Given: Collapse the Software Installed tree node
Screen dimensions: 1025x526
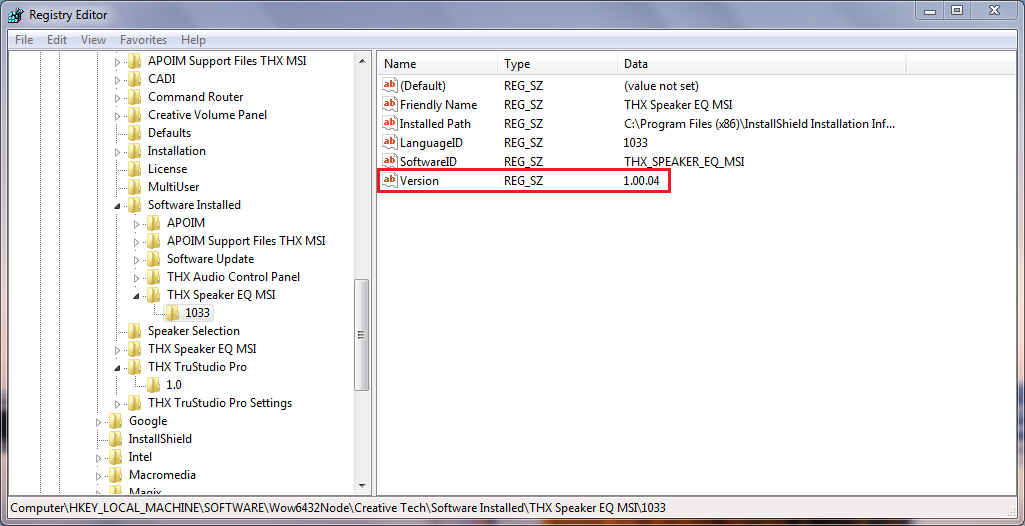Looking at the screenshot, I should [118, 205].
